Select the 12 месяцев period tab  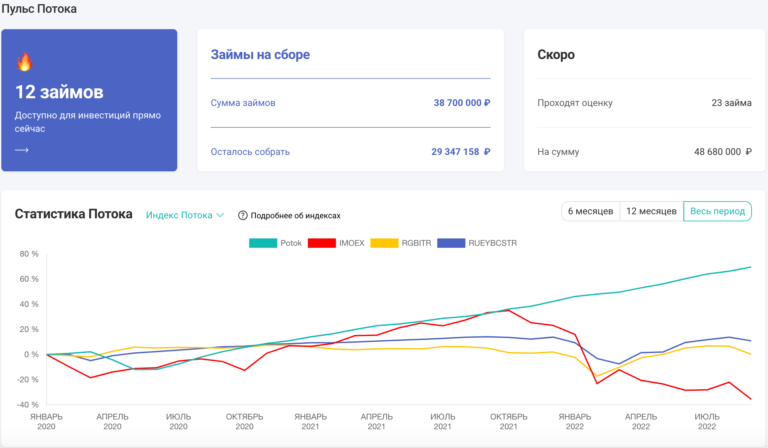click(x=651, y=212)
